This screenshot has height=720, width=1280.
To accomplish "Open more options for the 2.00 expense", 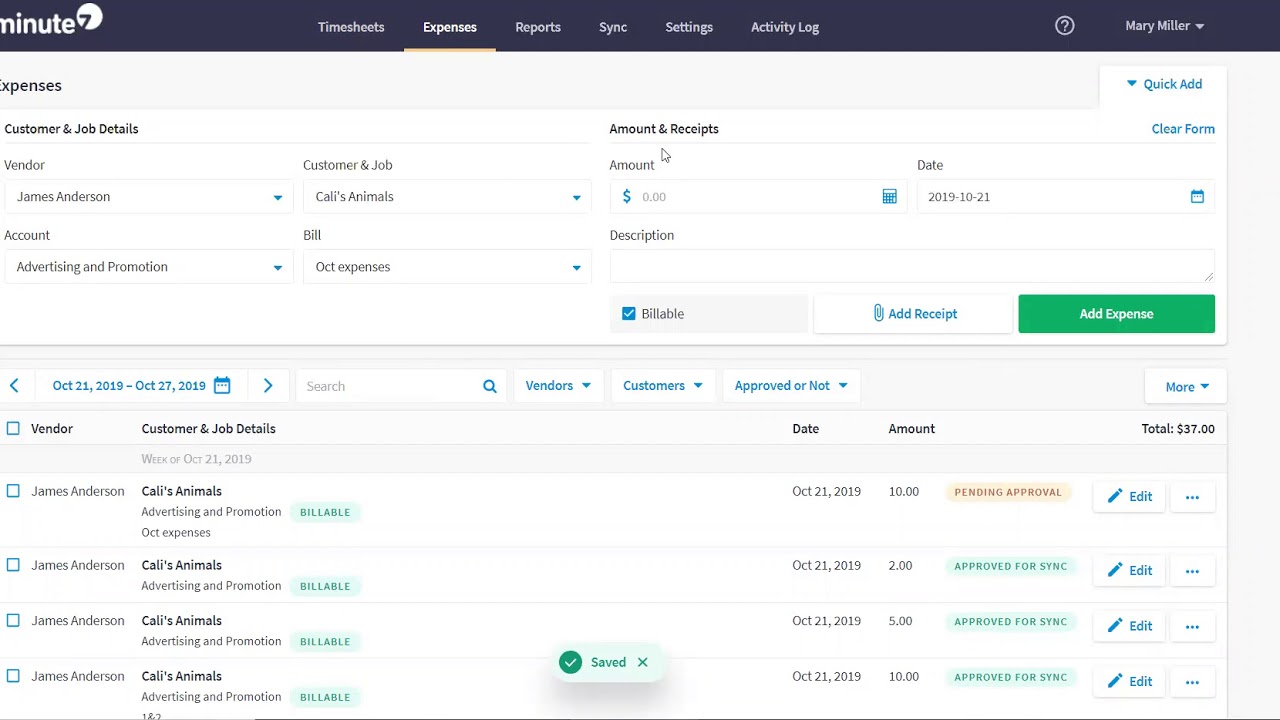I will (1192, 571).
